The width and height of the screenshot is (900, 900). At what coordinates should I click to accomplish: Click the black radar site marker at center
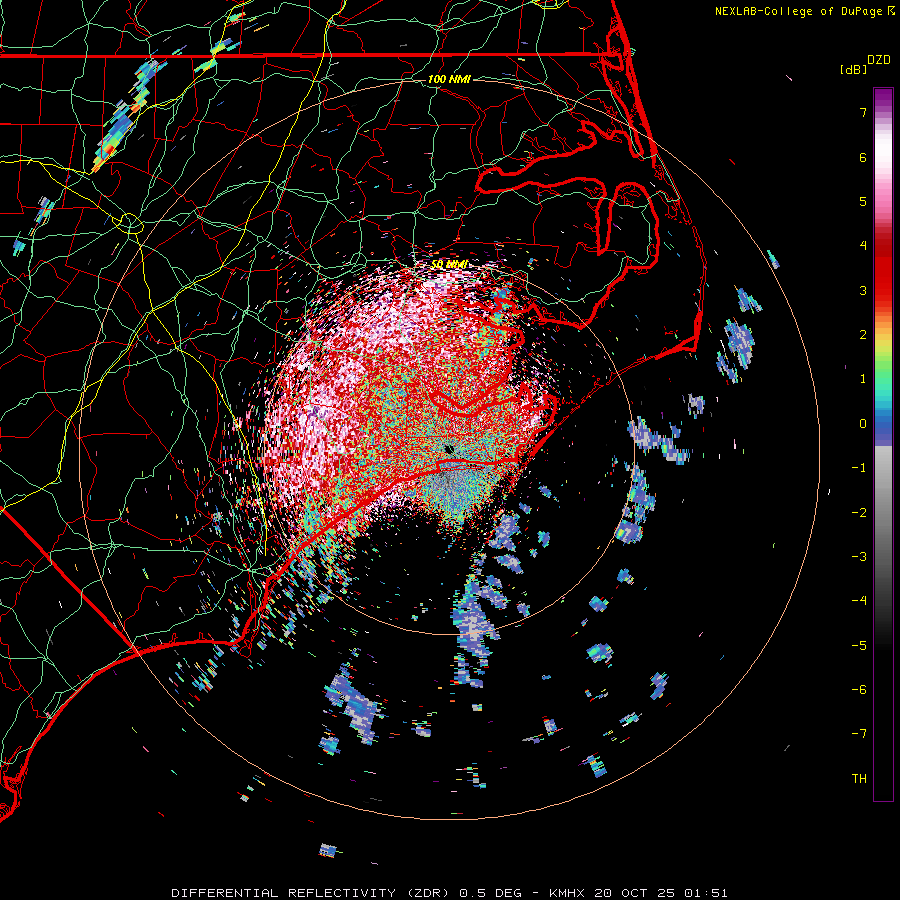coord(449,449)
